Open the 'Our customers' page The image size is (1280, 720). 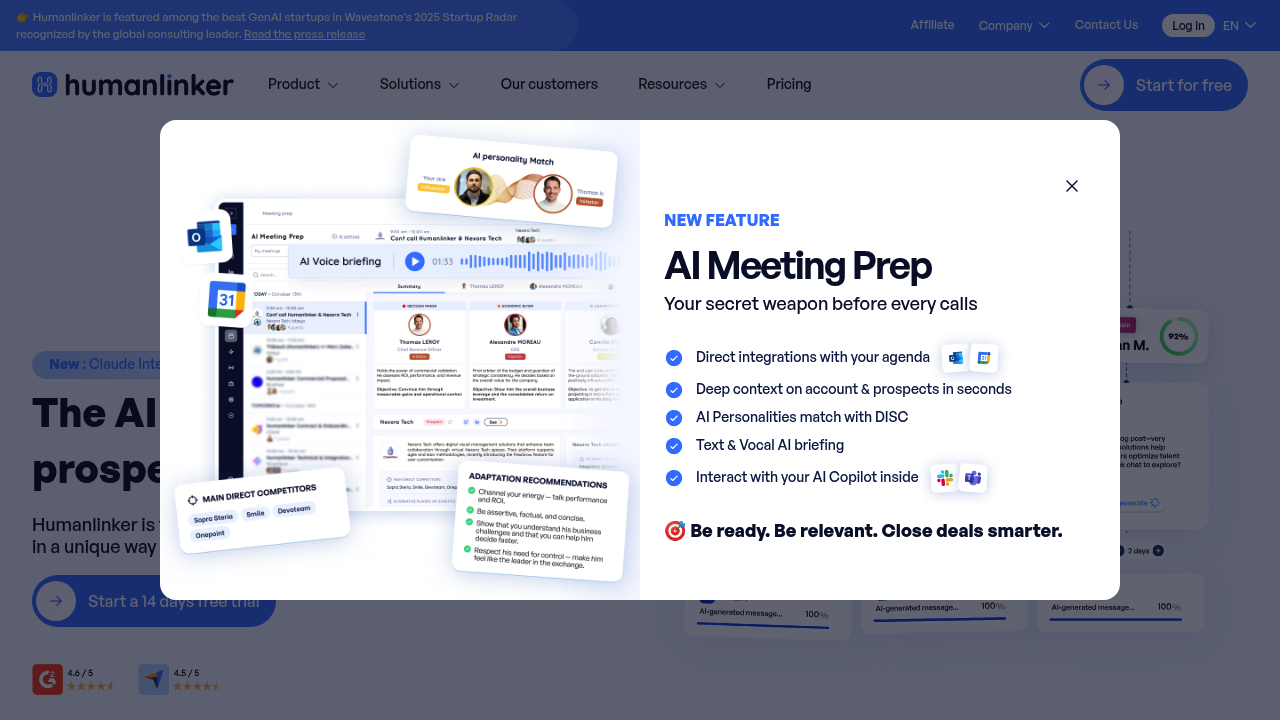(549, 85)
